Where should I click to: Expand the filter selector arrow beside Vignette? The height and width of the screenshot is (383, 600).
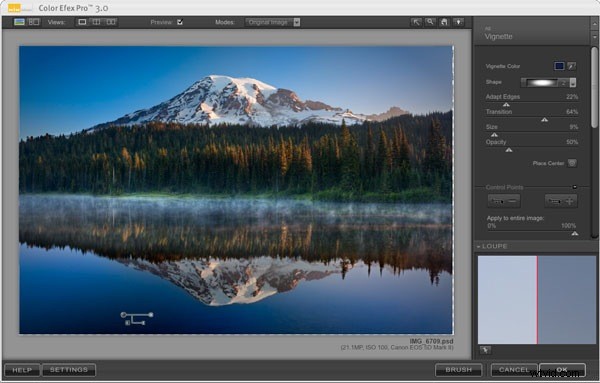point(595,37)
